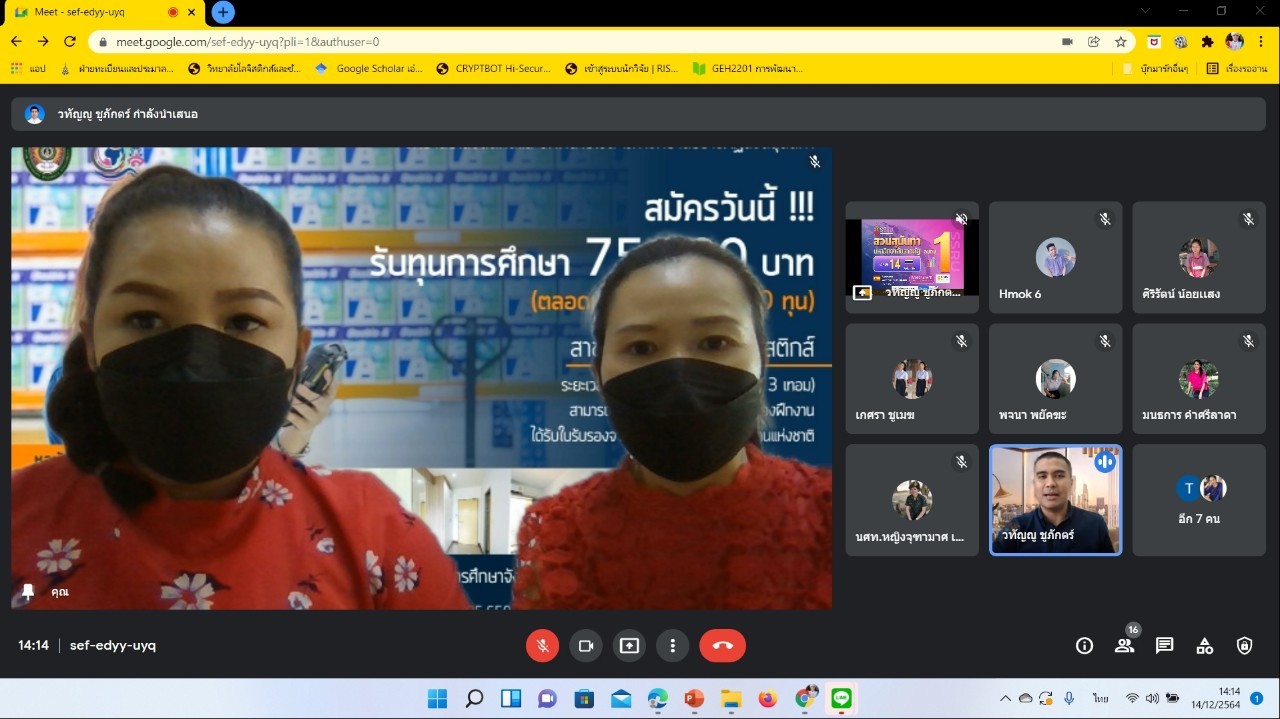
Task: Open more options in call controls
Action: [672, 646]
